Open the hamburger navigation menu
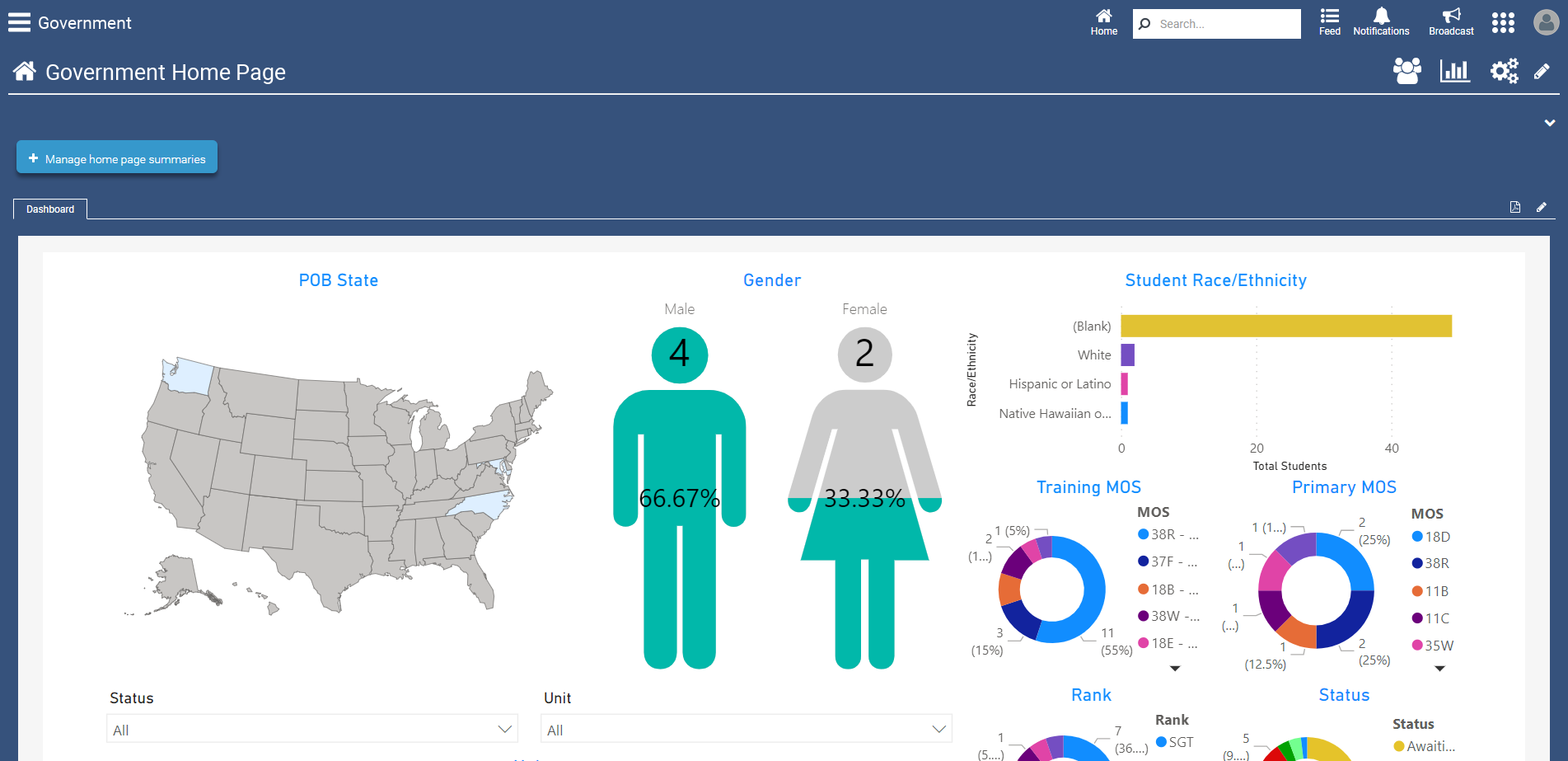The height and width of the screenshot is (761, 1568). 20,23
